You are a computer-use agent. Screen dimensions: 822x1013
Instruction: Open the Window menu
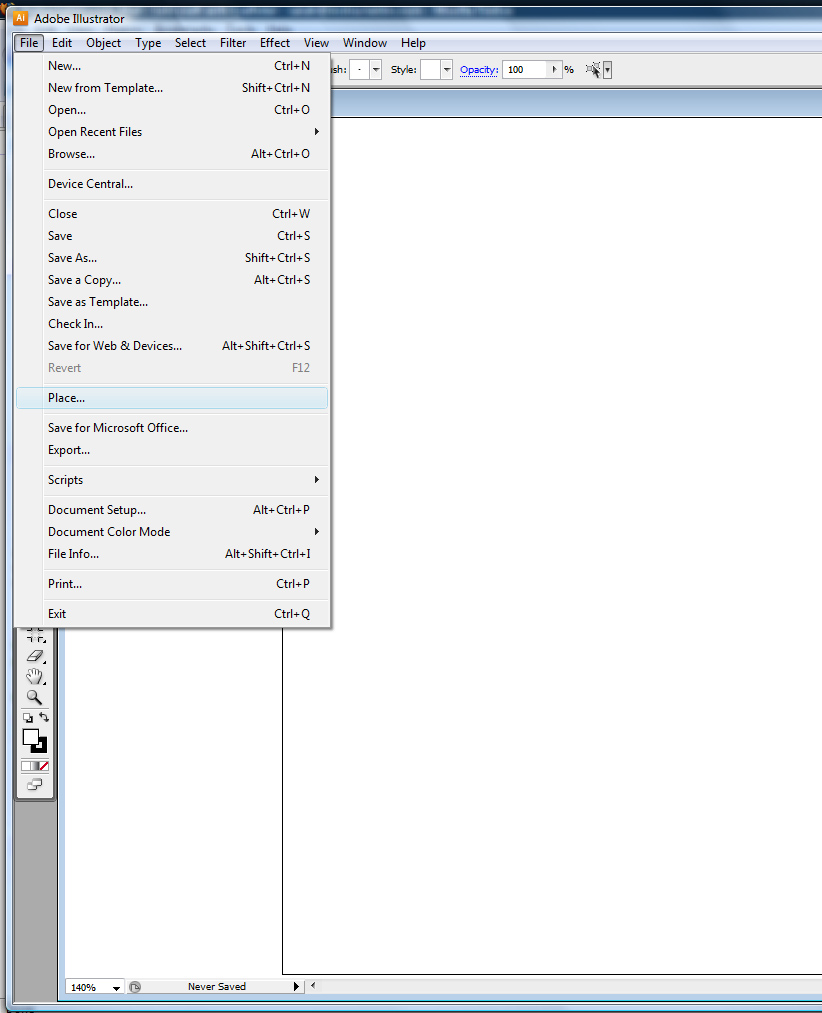[364, 43]
